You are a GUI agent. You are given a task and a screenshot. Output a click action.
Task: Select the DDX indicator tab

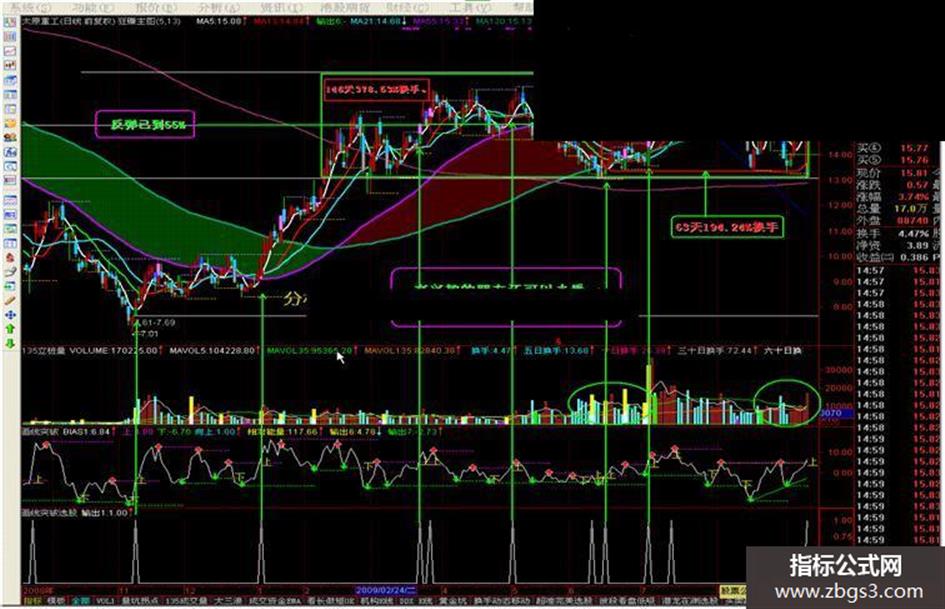click(x=407, y=601)
